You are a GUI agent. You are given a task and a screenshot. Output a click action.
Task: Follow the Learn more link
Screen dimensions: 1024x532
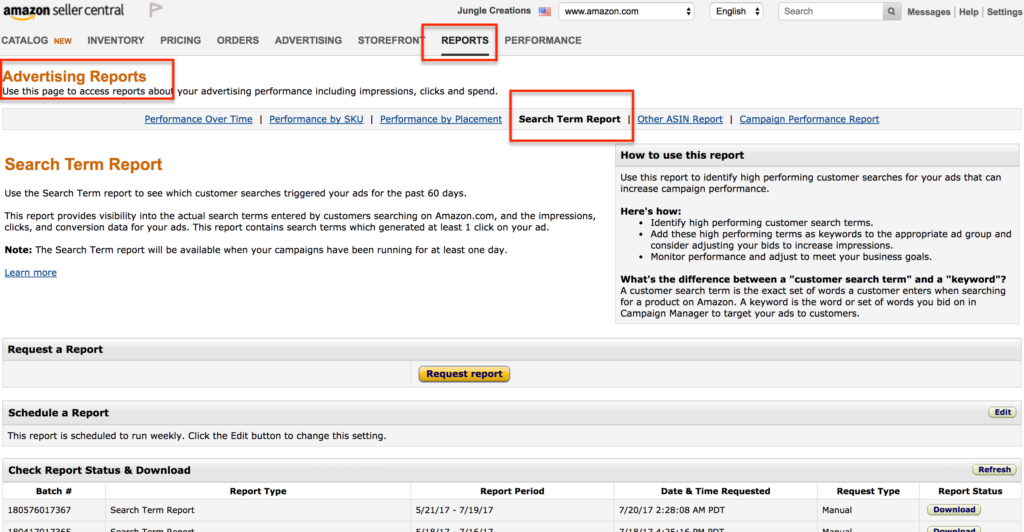(31, 273)
